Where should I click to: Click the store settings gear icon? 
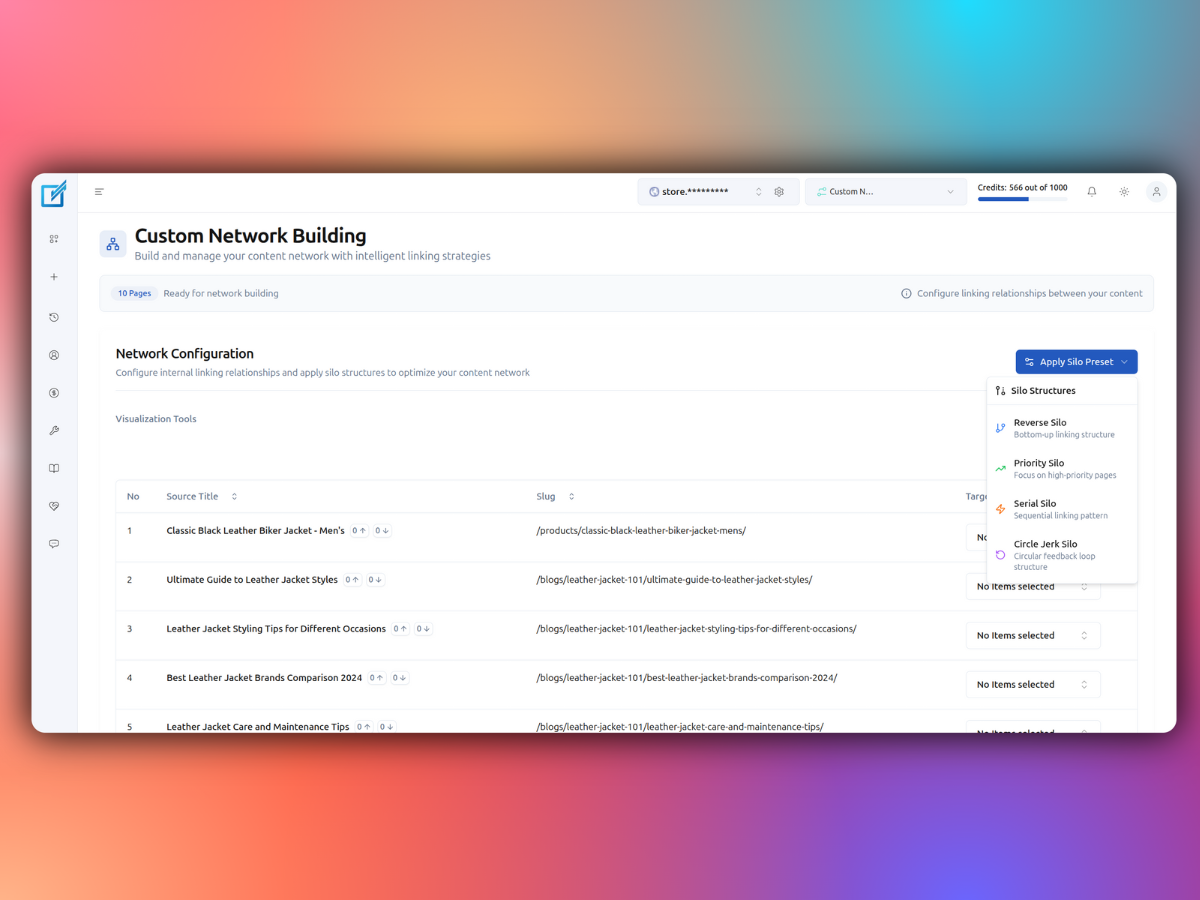pyautogui.click(x=779, y=192)
